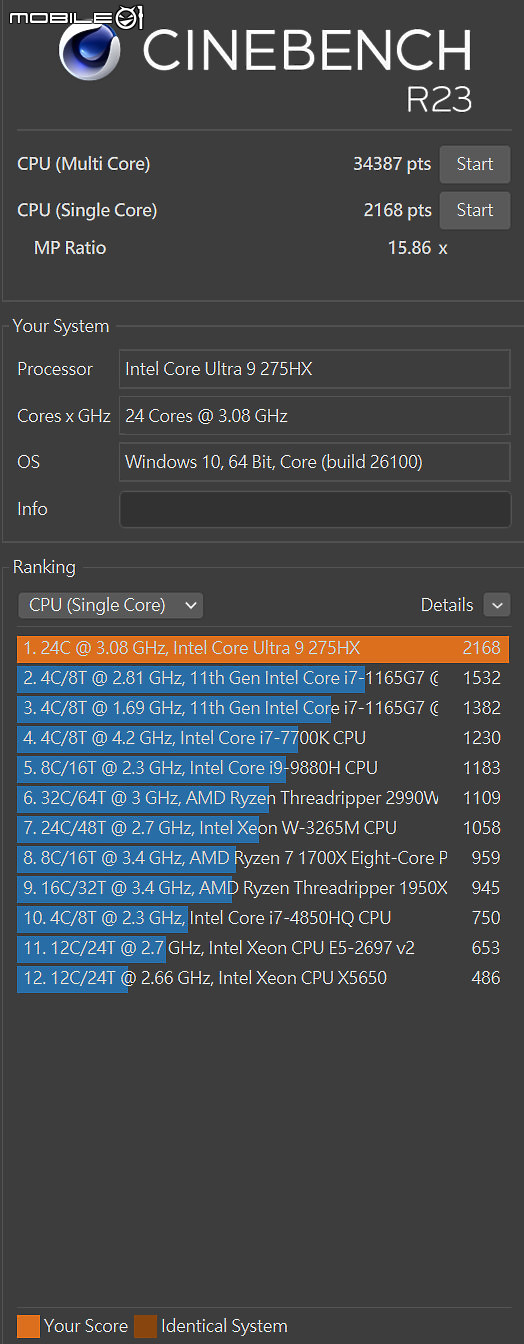Start the CPU Single Core test
Image resolution: width=524 pixels, height=1344 pixels.
pyautogui.click(x=475, y=210)
